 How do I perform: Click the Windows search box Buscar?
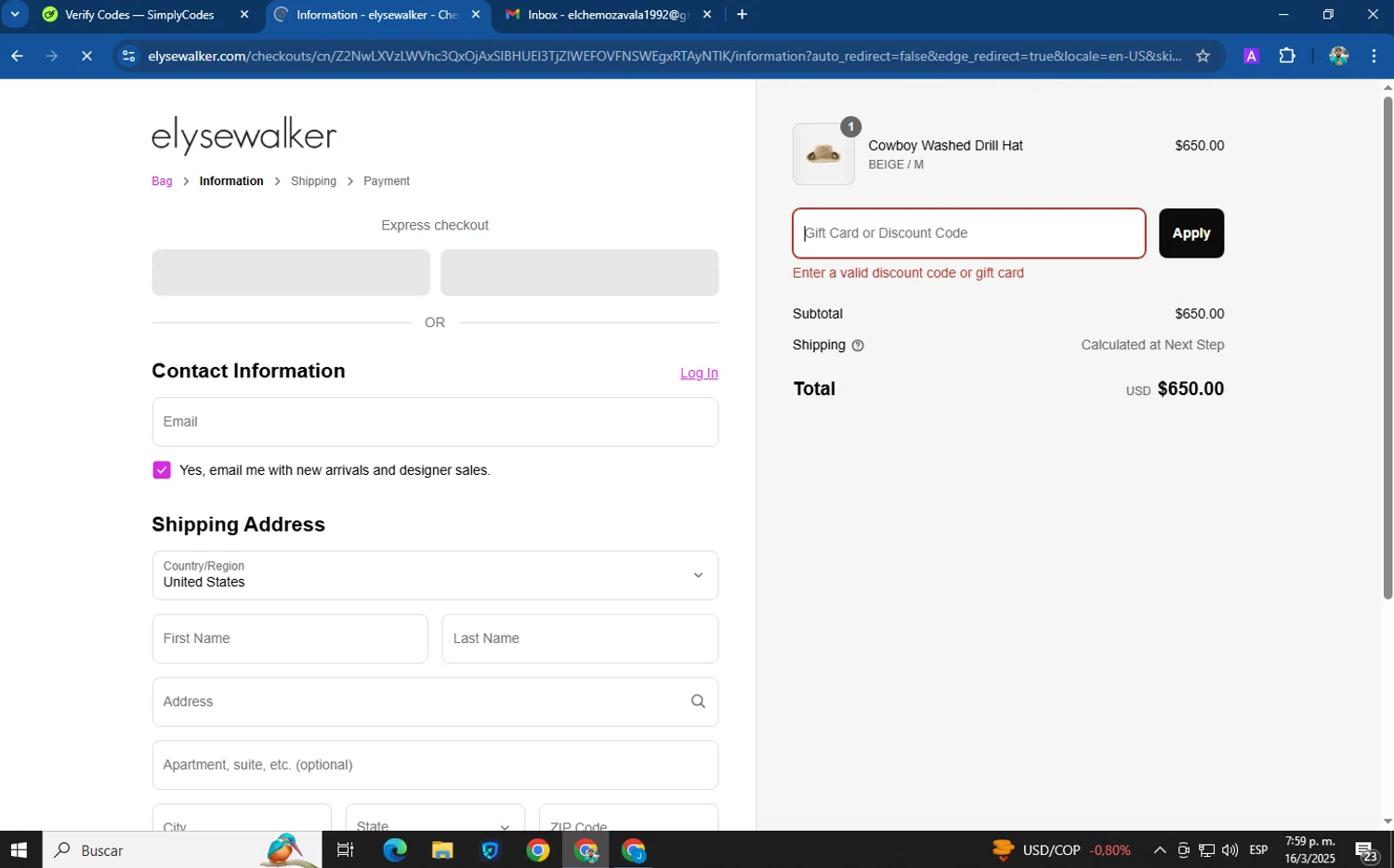182,850
